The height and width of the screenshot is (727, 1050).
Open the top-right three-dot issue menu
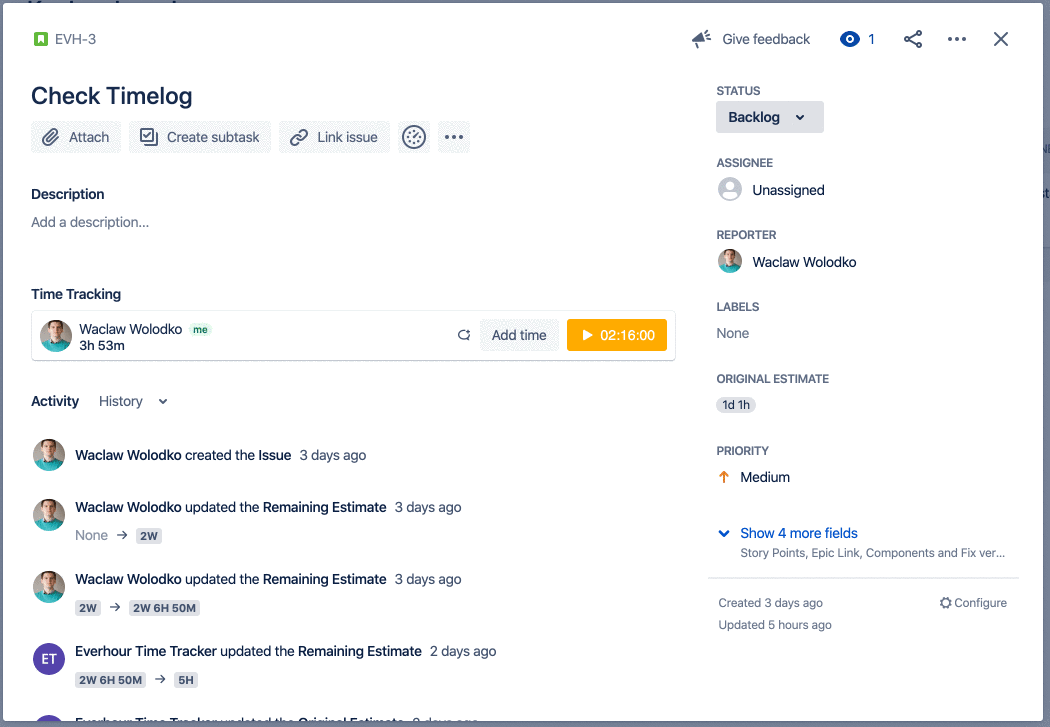point(957,39)
